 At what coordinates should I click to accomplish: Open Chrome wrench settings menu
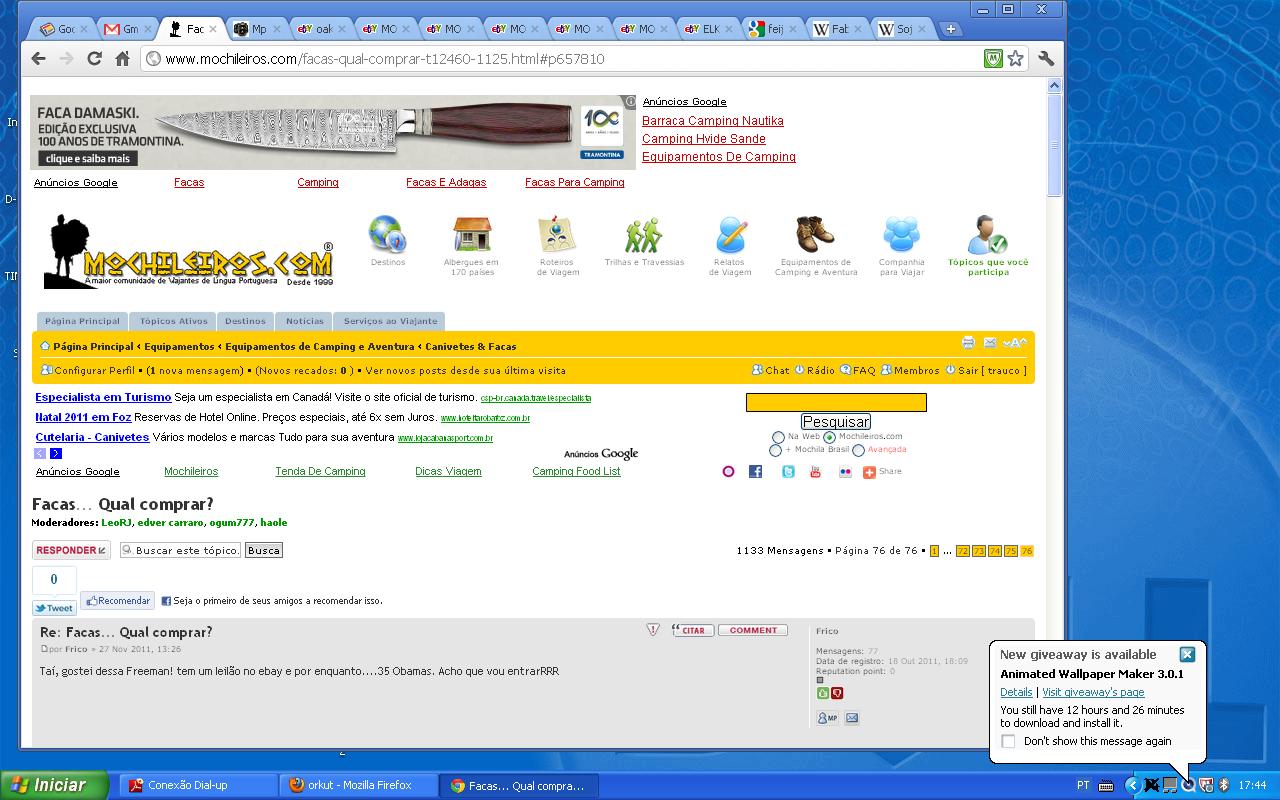(x=1046, y=59)
